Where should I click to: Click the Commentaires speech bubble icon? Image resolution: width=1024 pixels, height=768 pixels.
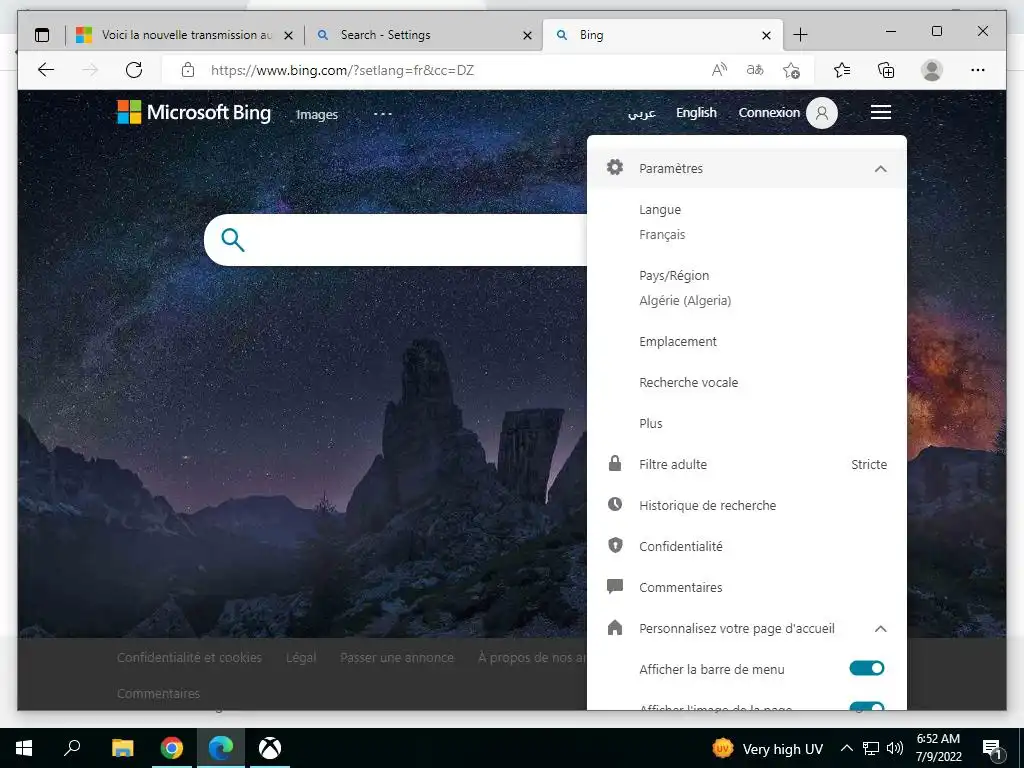tap(615, 586)
